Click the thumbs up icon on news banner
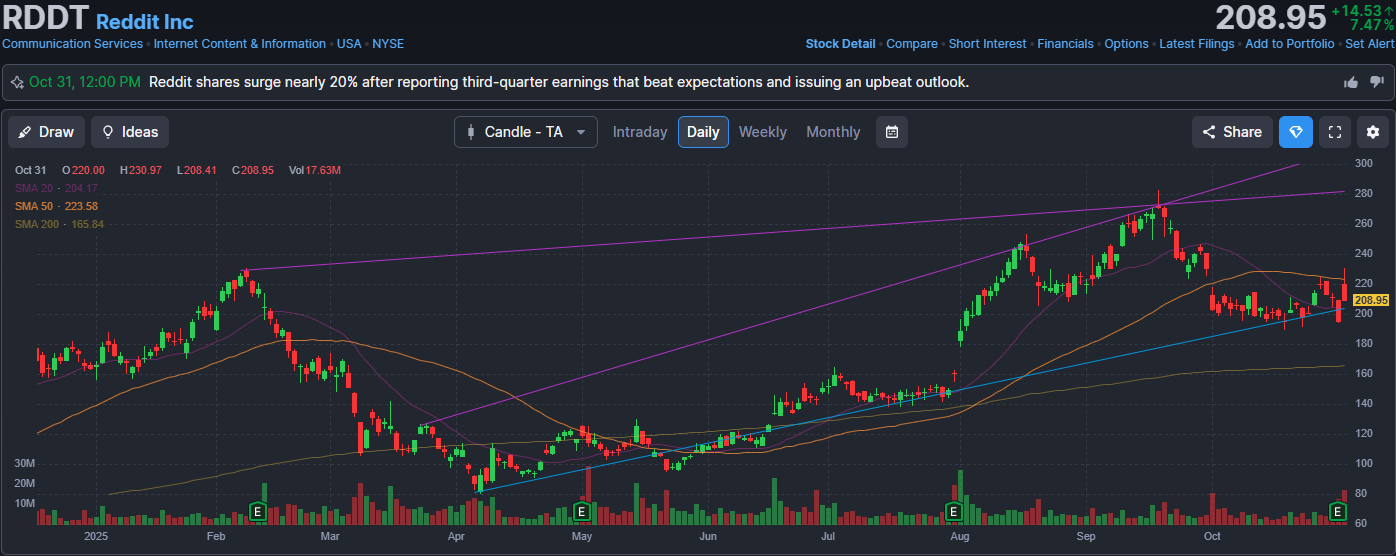The image size is (1396, 556). 1351,82
